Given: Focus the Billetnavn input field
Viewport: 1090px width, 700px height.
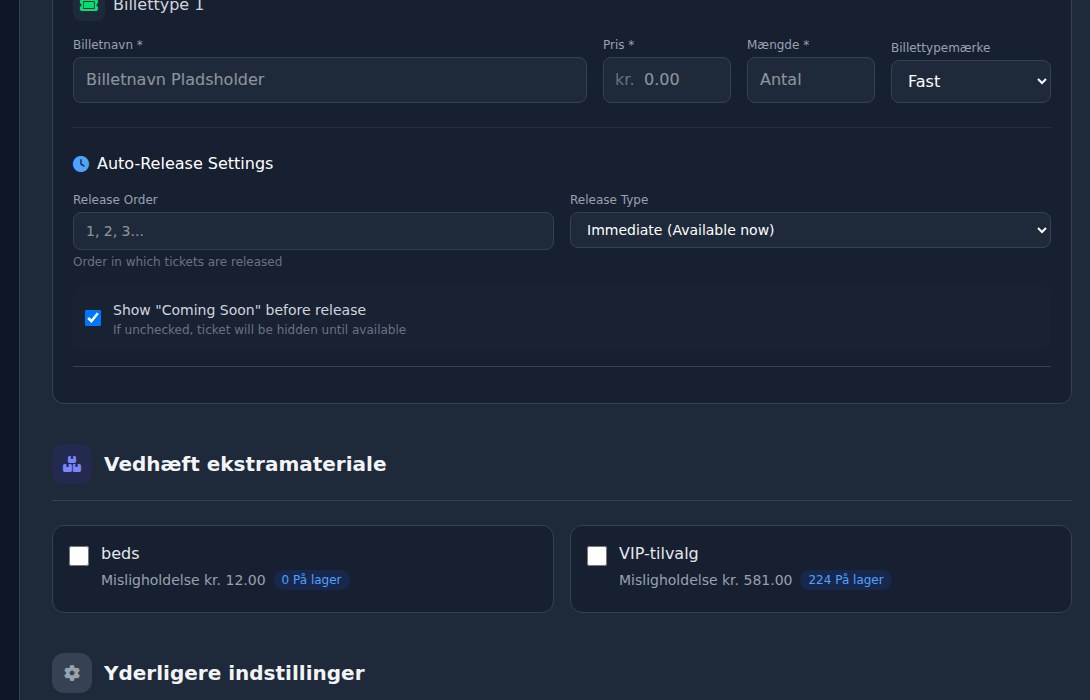Looking at the screenshot, I should 330,80.
